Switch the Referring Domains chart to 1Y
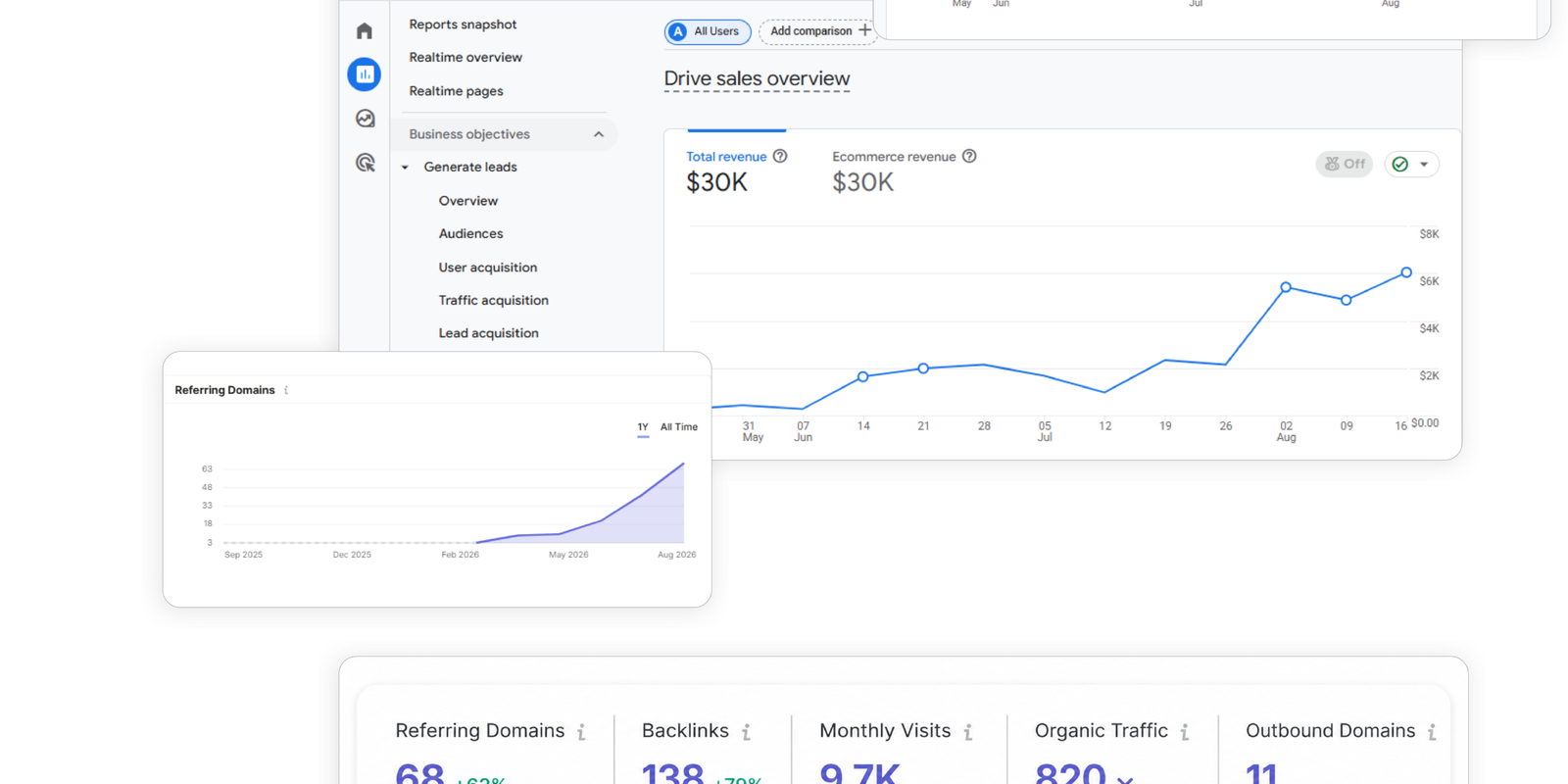This screenshot has width=1568, height=784. click(643, 427)
